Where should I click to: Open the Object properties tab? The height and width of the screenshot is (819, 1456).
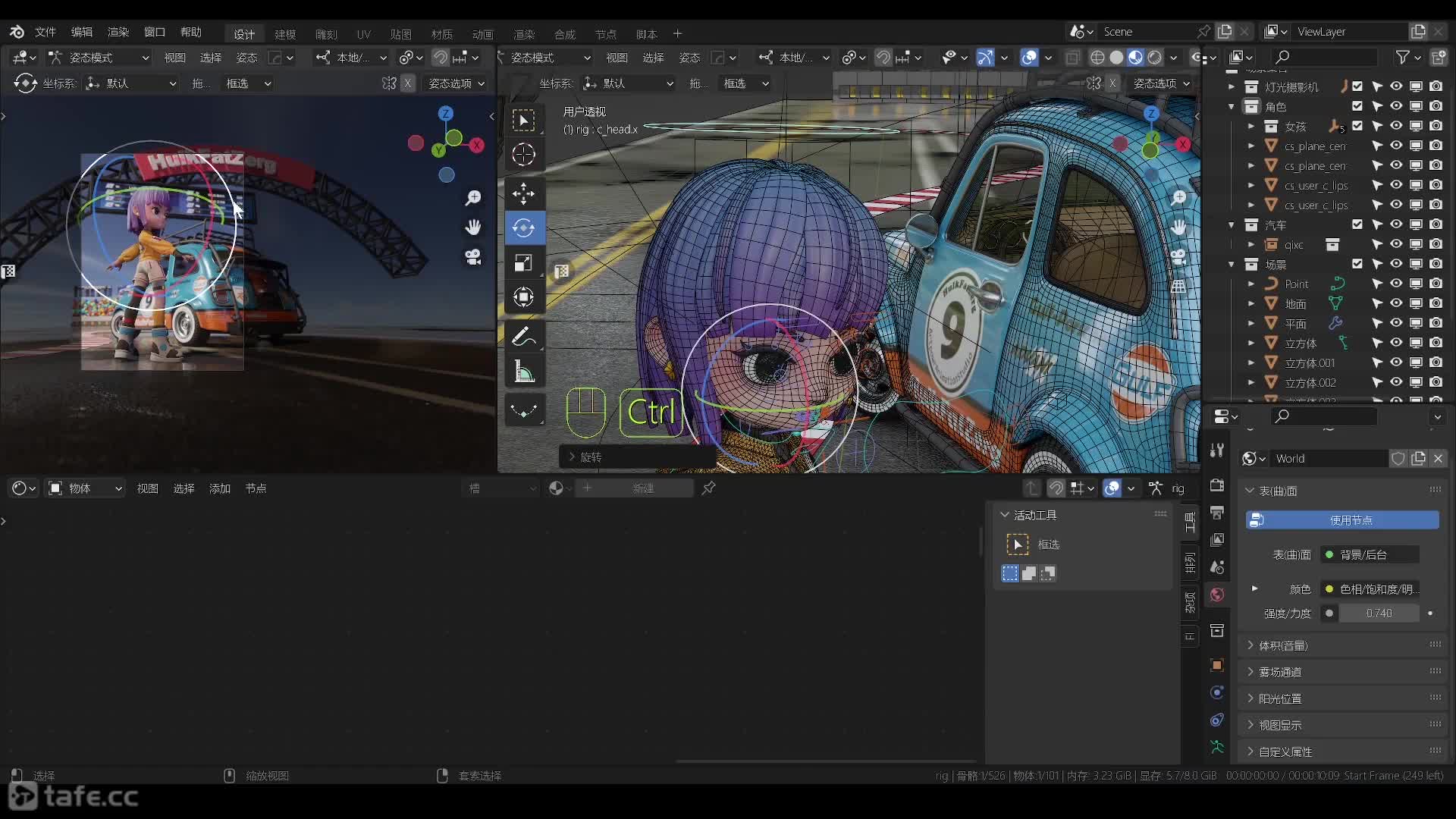coord(1217,665)
